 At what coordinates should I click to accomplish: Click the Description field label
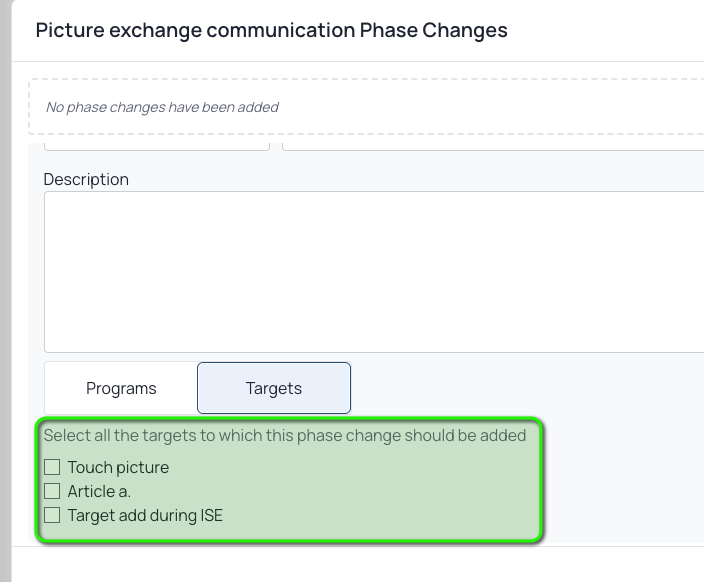86,179
